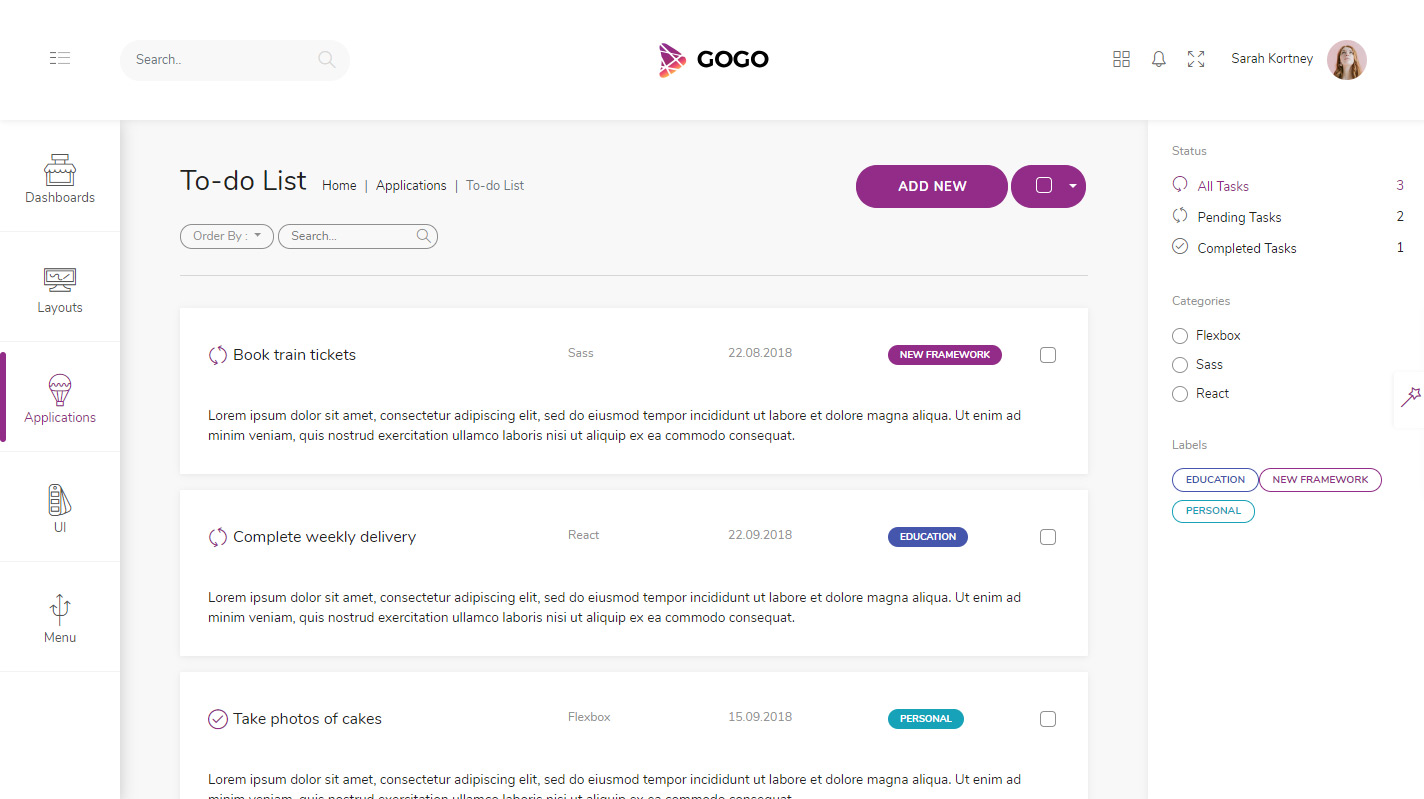Click the hot-air balloon Applications icon
Screen dimensions: 1424x799
59,390
